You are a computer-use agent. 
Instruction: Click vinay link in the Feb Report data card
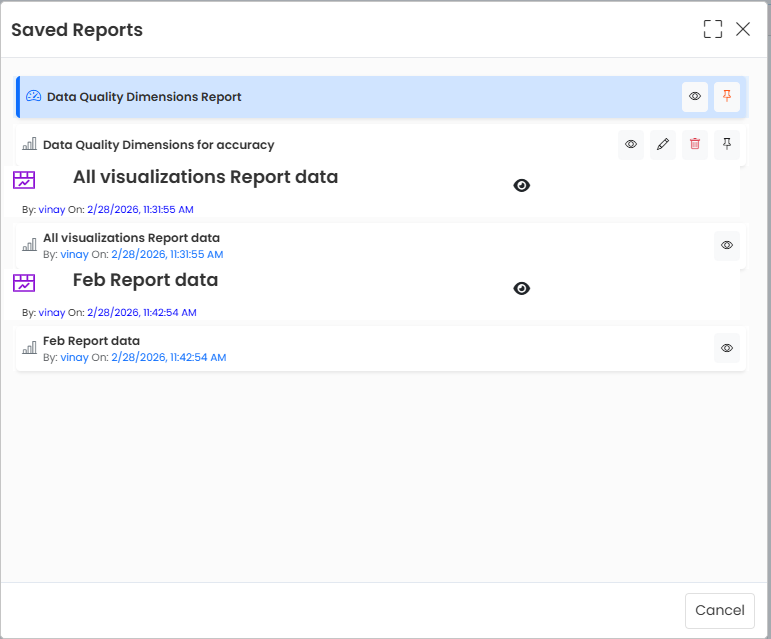pos(74,357)
